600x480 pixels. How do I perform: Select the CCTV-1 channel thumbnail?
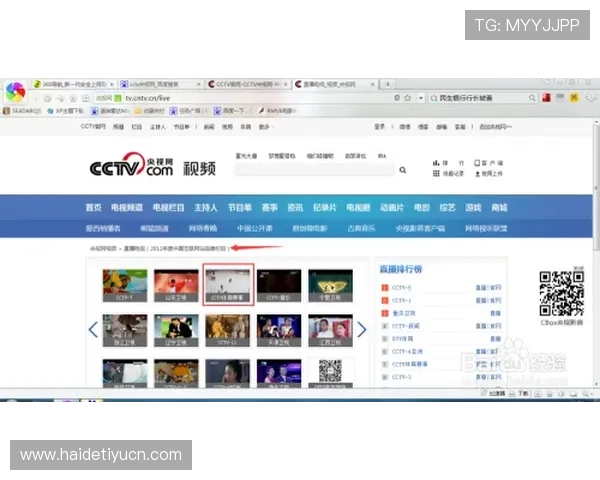coord(125,286)
